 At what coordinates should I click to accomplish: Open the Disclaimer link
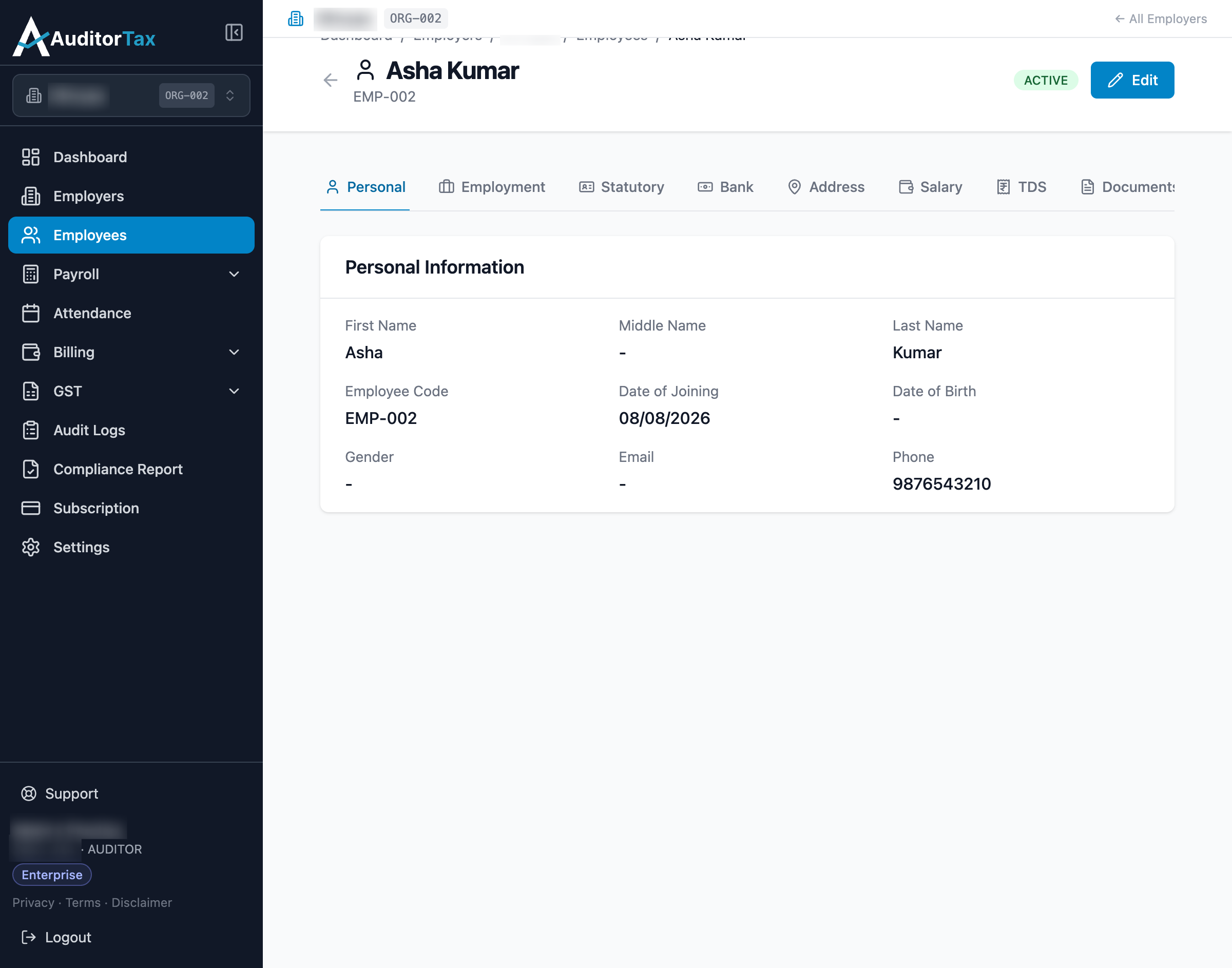[142, 903]
